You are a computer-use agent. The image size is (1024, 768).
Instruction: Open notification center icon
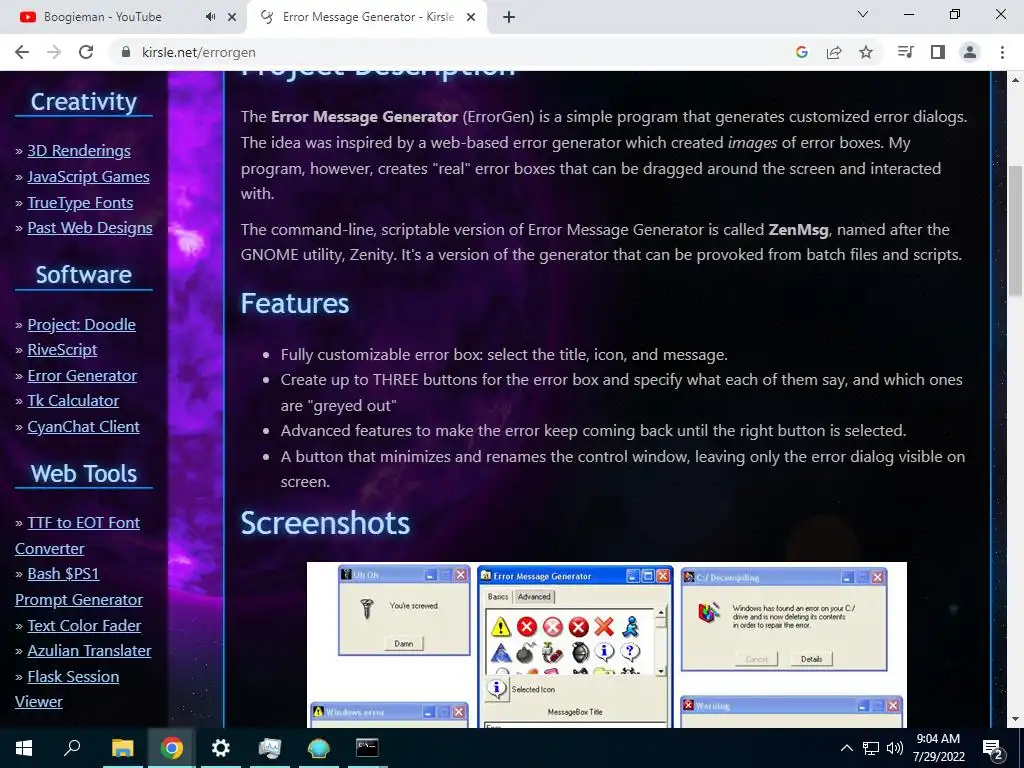[x=993, y=748]
